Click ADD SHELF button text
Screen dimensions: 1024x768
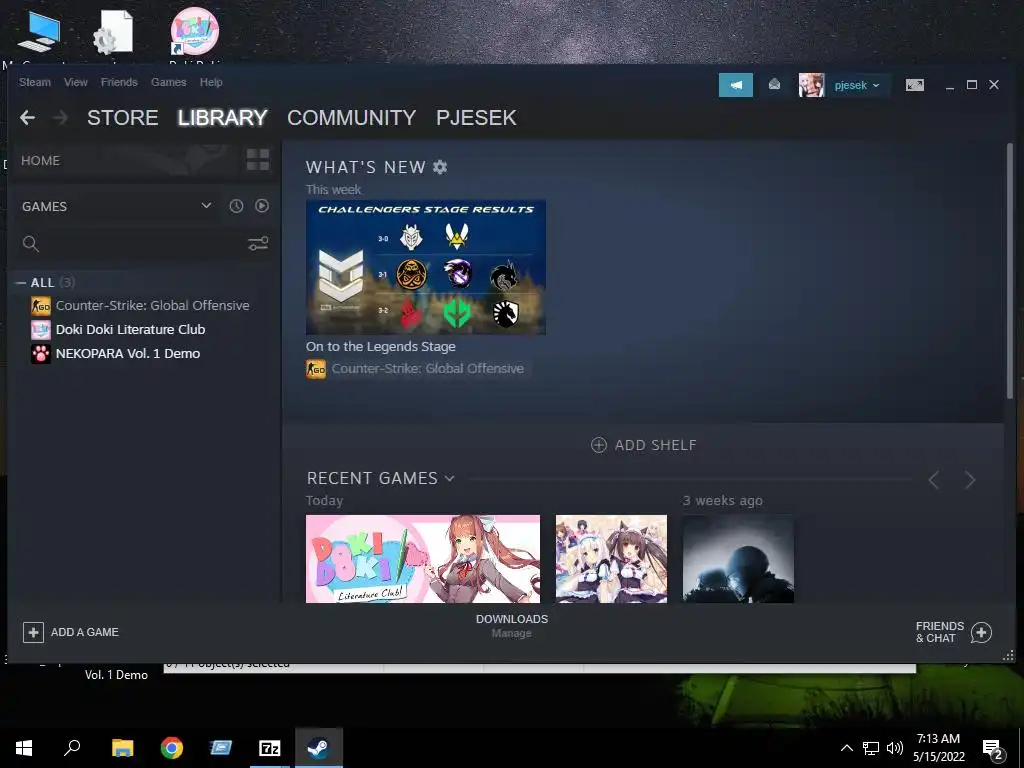click(x=656, y=445)
